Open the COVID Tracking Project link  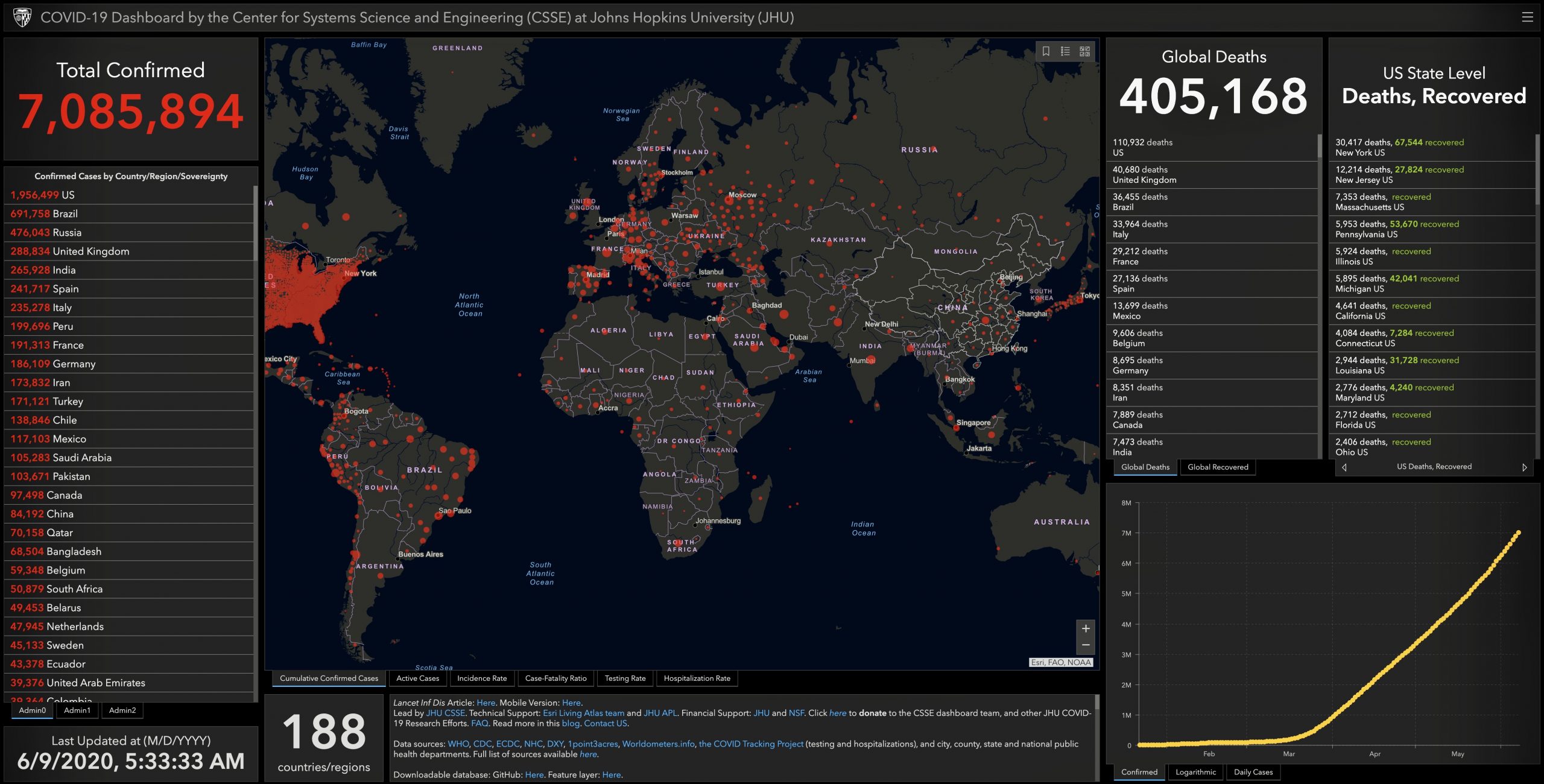(x=751, y=744)
